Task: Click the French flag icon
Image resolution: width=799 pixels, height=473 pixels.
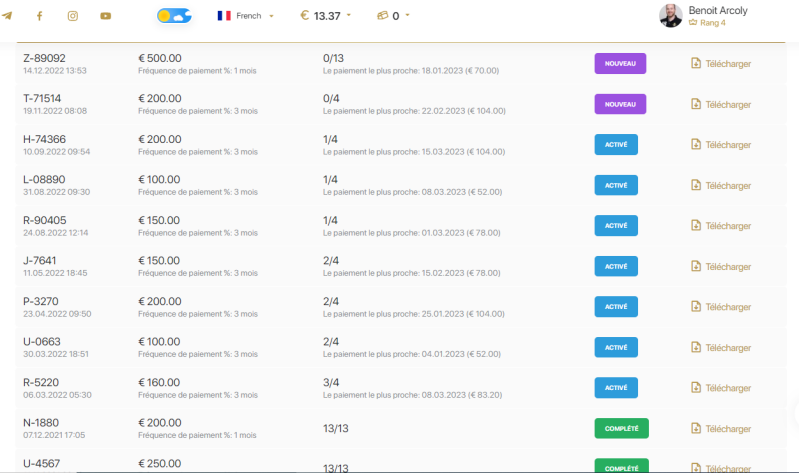Action: coord(224,16)
